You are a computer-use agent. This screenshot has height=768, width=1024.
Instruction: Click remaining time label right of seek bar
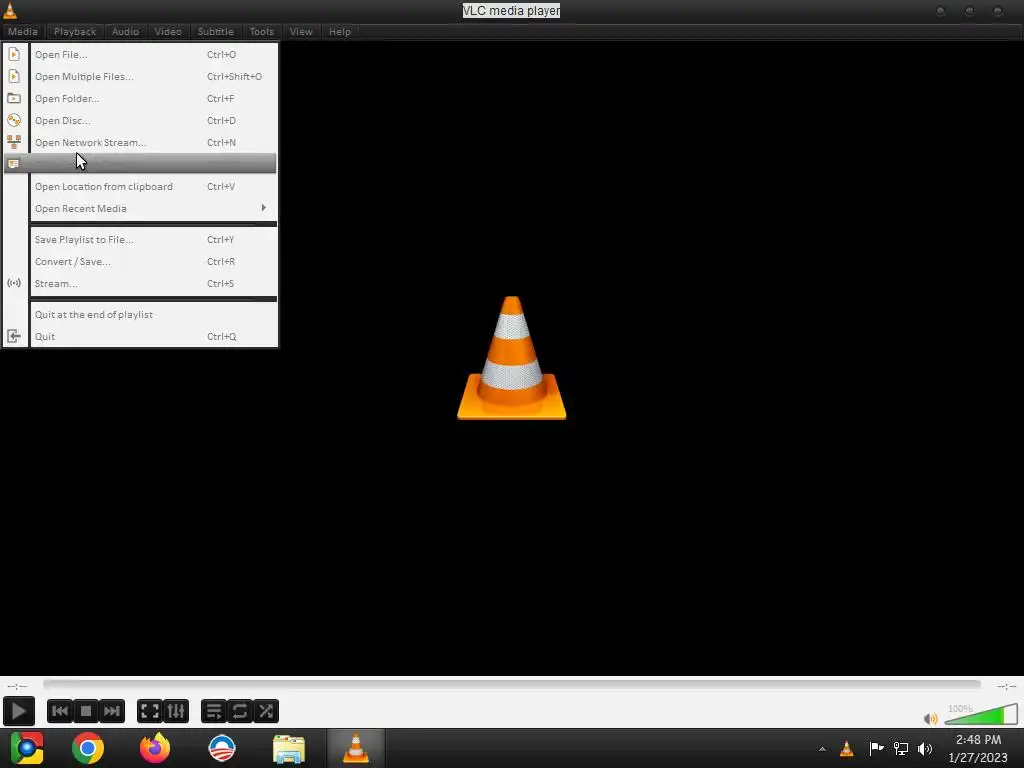(1006, 686)
